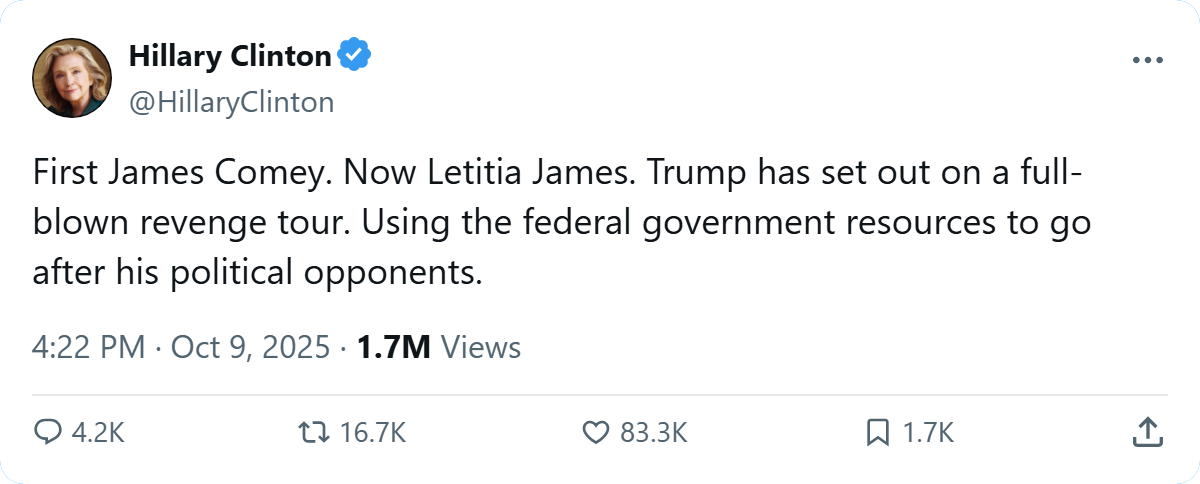Click the share upload icon
Viewport: 1200px width, 484px height.
[1147, 432]
